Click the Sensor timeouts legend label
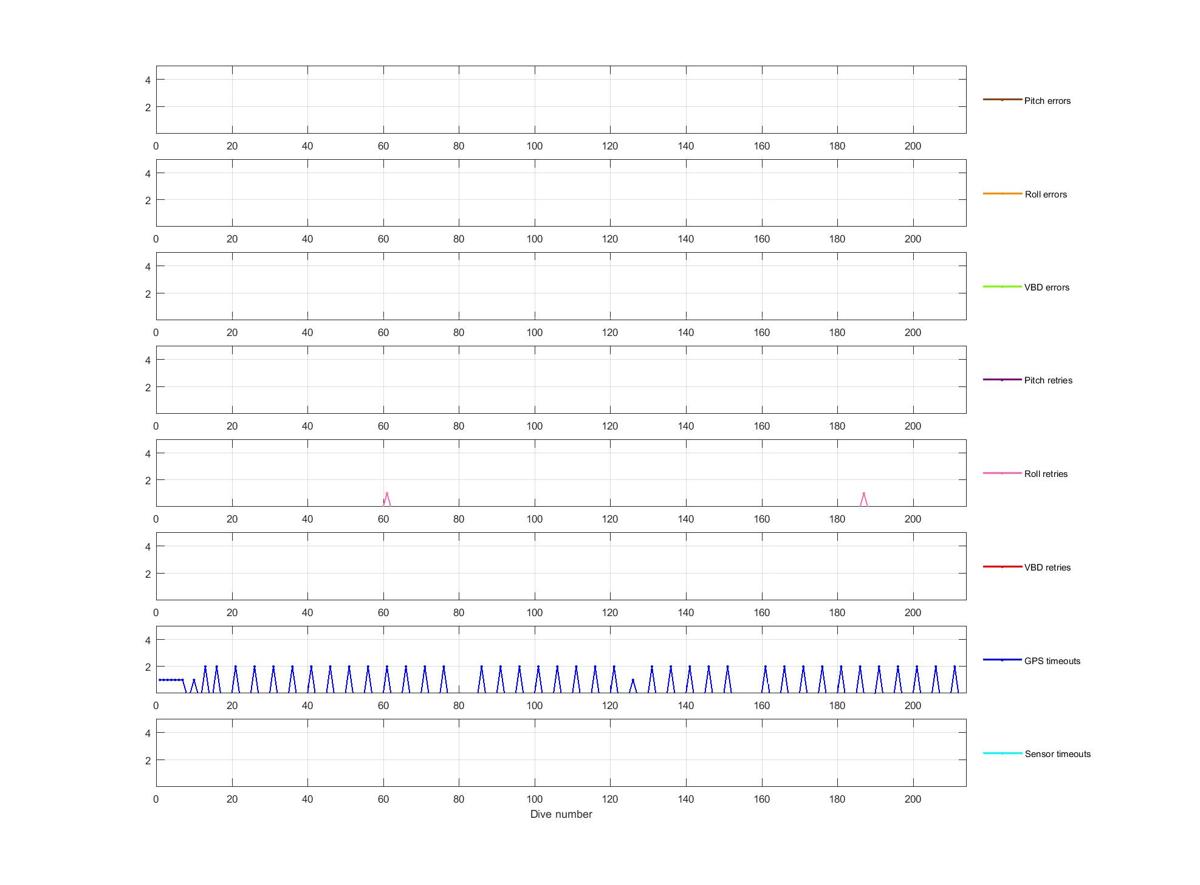Viewport: 1200px width, 885px height. 1058,754
